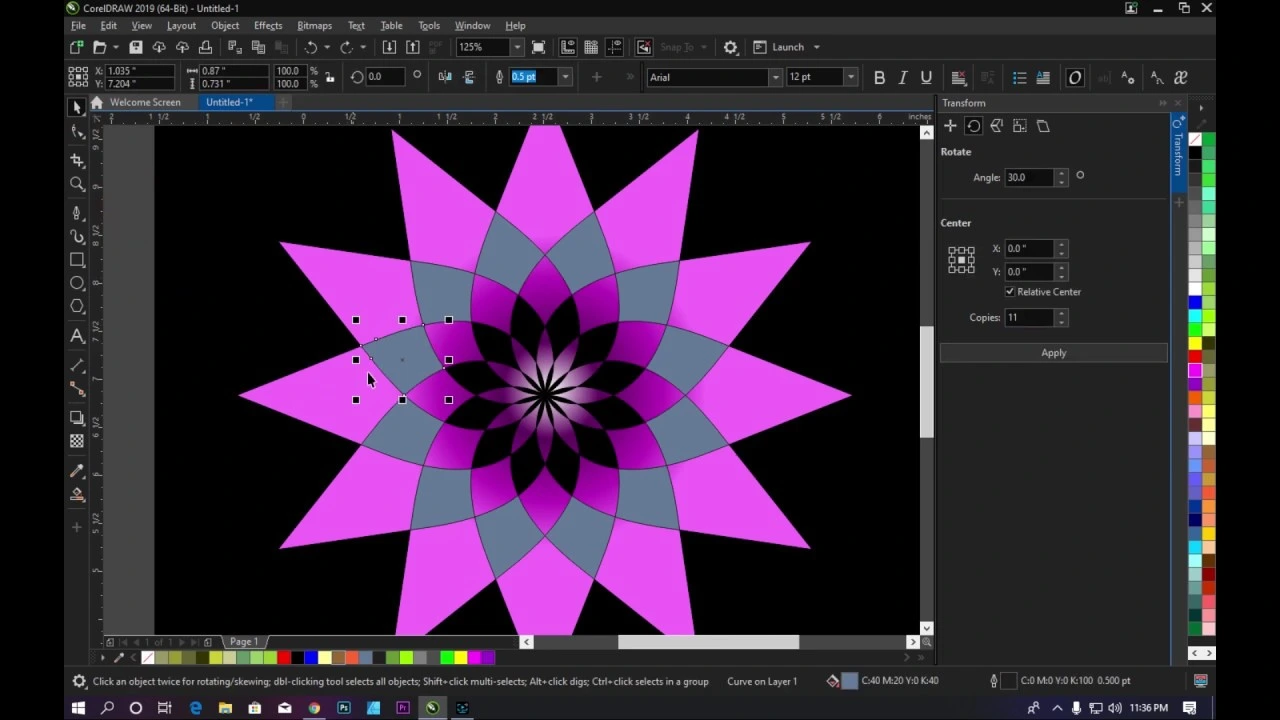This screenshot has height=720, width=1280.
Task: Toggle the Relative Center checkbox
Action: (1009, 292)
